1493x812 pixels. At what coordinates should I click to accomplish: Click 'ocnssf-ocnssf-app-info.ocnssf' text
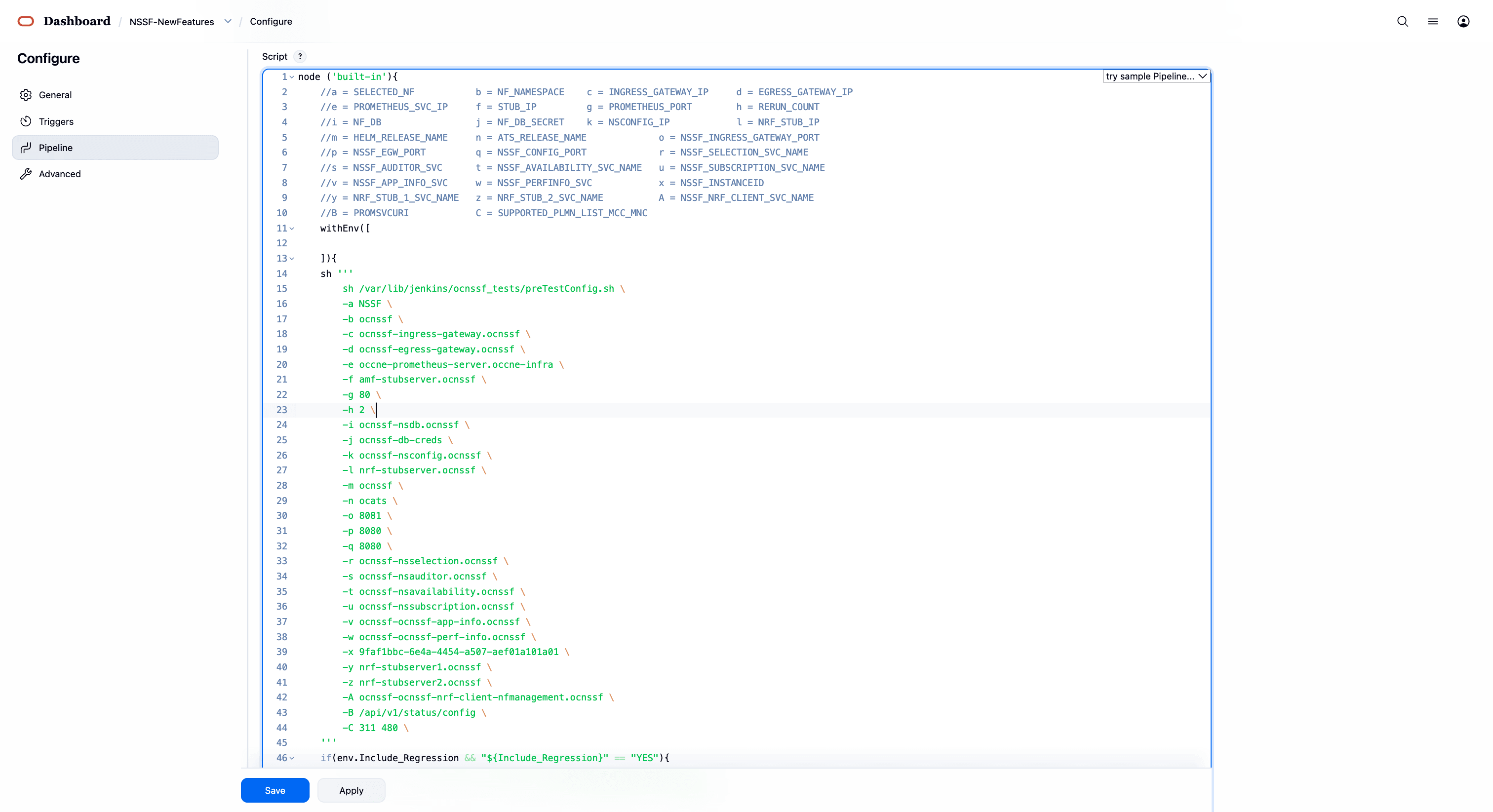pyautogui.click(x=439, y=622)
